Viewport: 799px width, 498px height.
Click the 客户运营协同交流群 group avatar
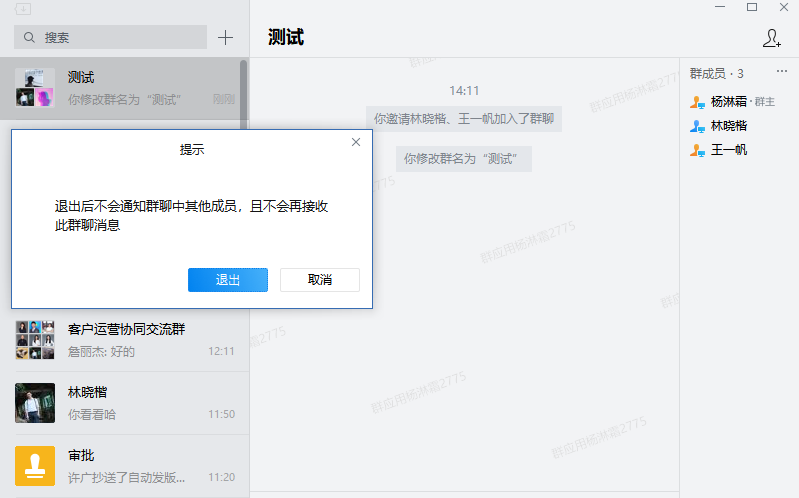pos(35,340)
